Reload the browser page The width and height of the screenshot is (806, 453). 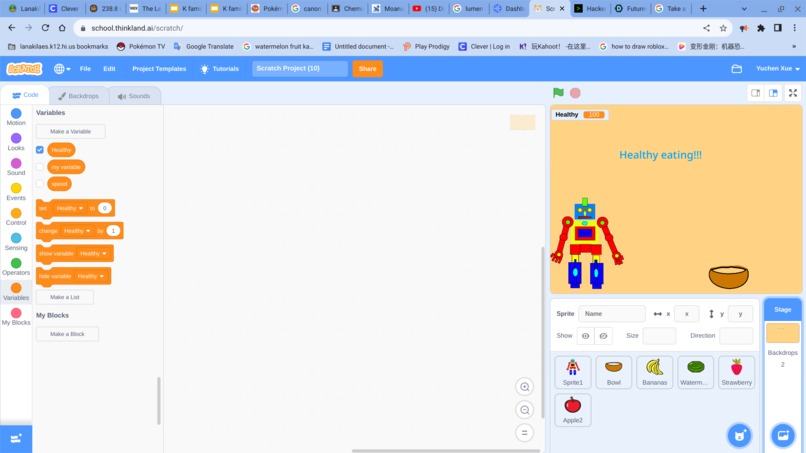pyautogui.click(x=45, y=28)
